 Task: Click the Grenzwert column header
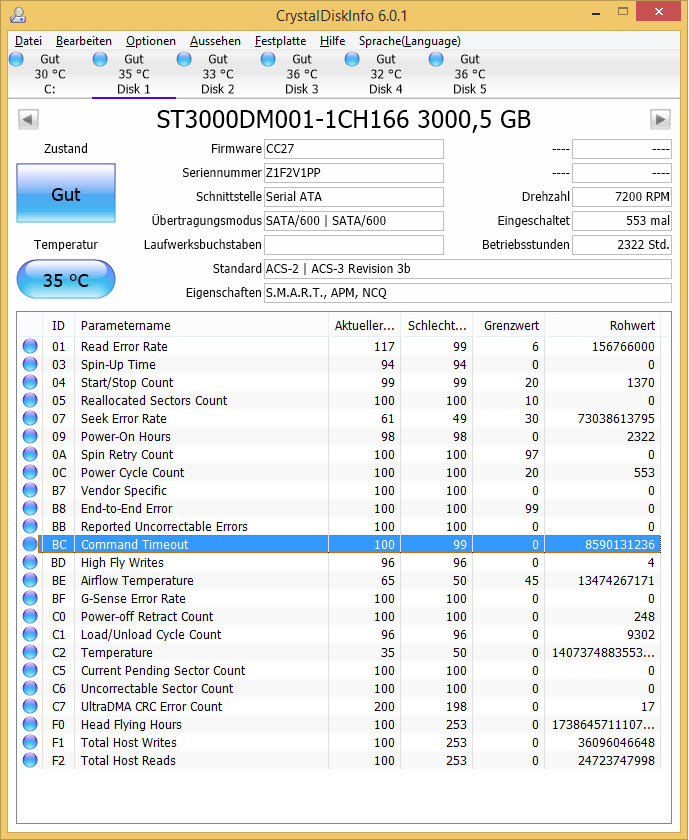click(508, 326)
